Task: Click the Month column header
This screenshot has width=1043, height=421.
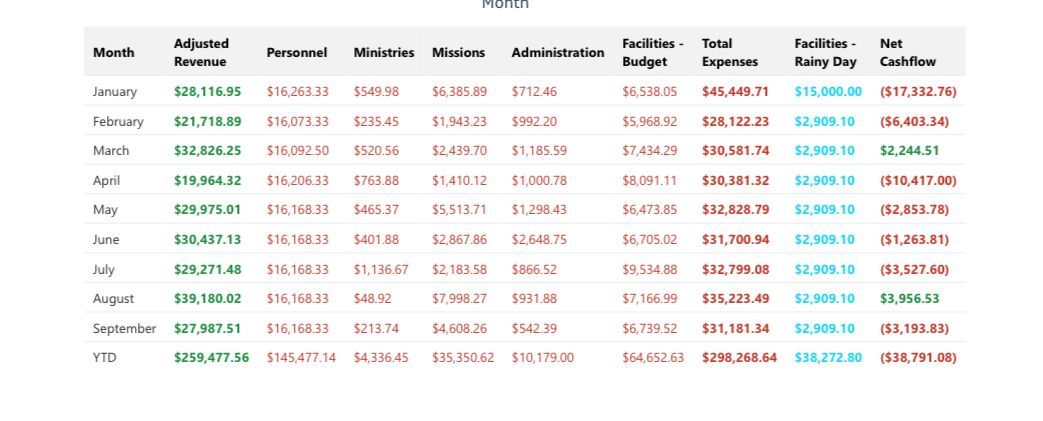Action: click(113, 52)
